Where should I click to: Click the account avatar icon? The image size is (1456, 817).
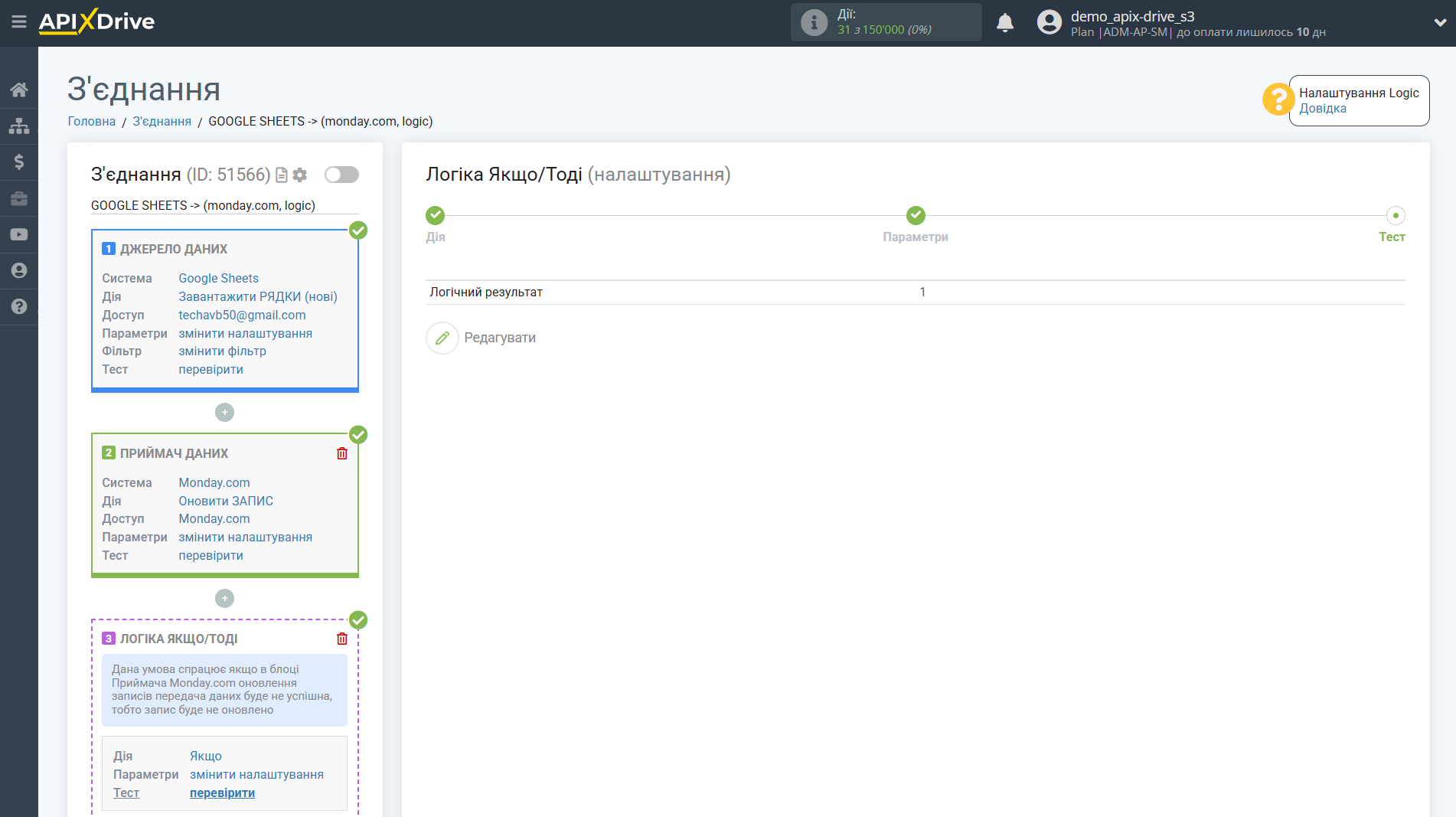[1049, 22]
